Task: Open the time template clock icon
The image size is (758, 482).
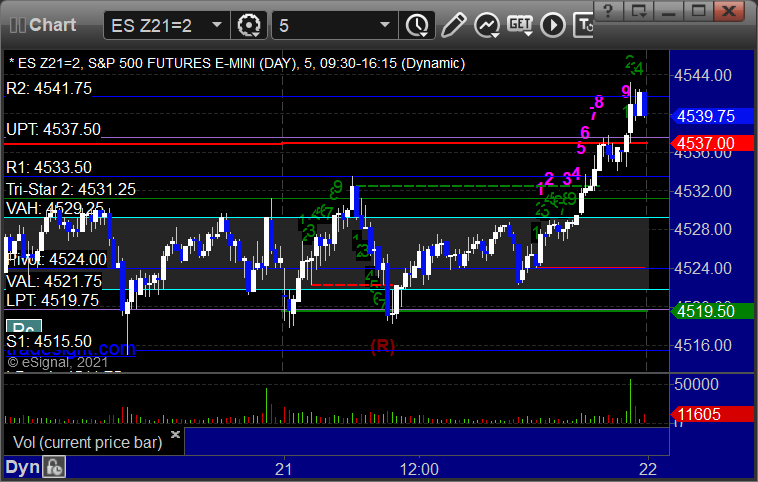Action: [417, 25]
